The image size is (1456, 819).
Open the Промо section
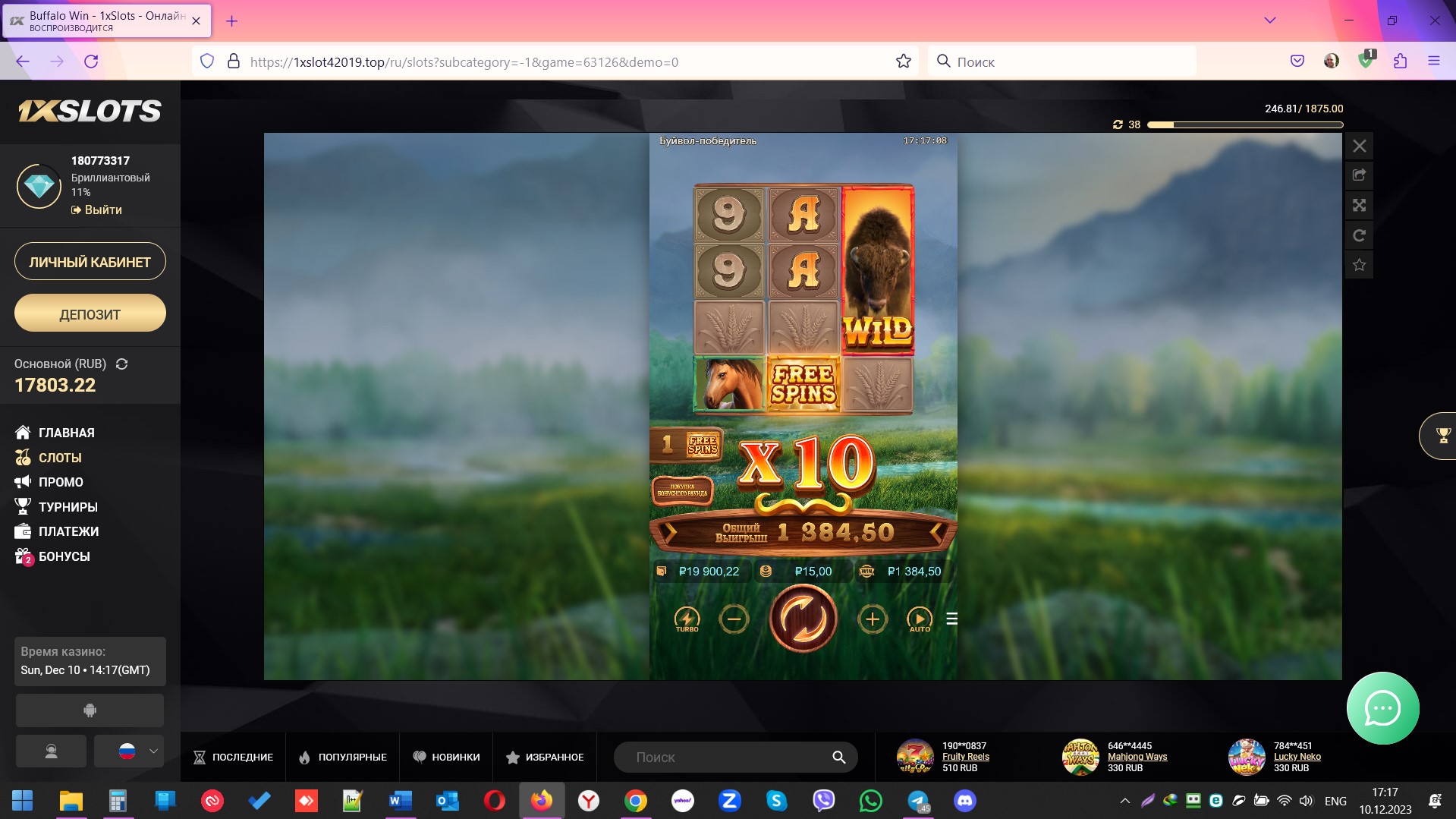point(49,482)
